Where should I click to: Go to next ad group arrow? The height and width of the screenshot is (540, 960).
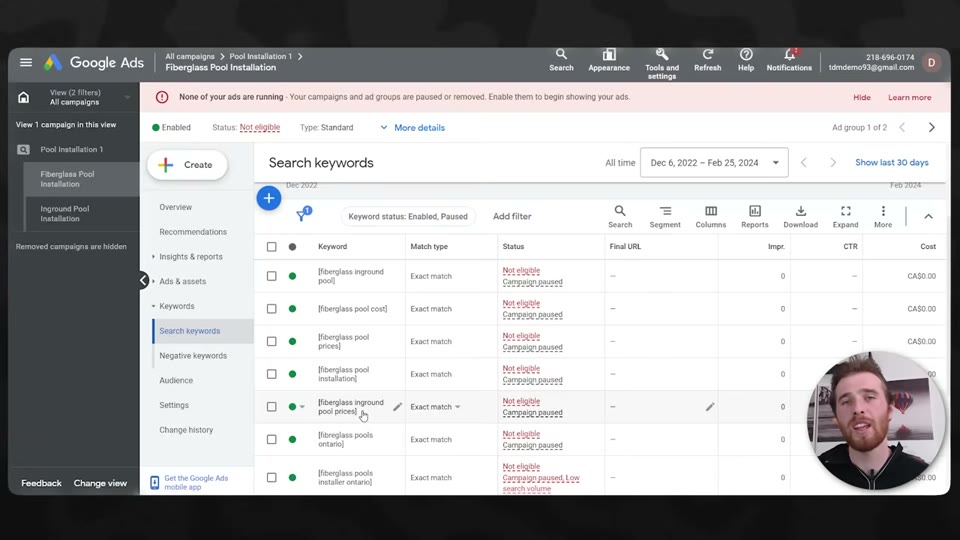pyautogui.click(x=931, y=127)
